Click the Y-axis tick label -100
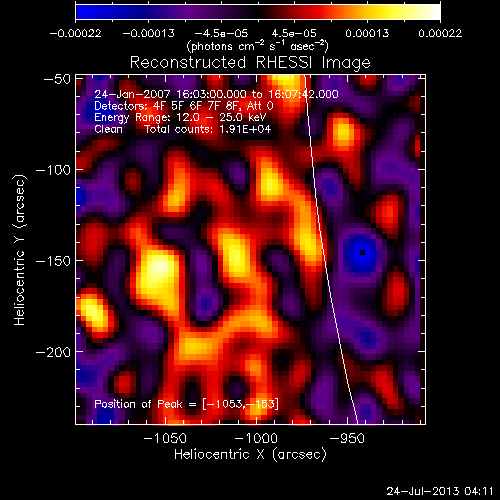 [x=53, y=170]
